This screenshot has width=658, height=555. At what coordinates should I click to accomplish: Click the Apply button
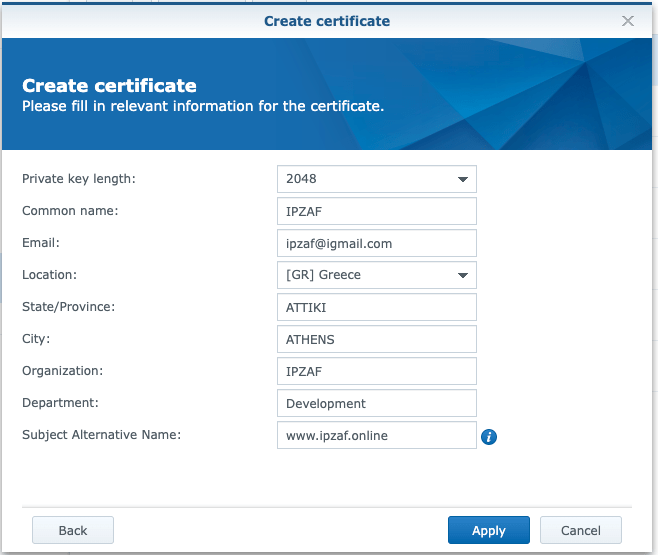pos(488,530)
